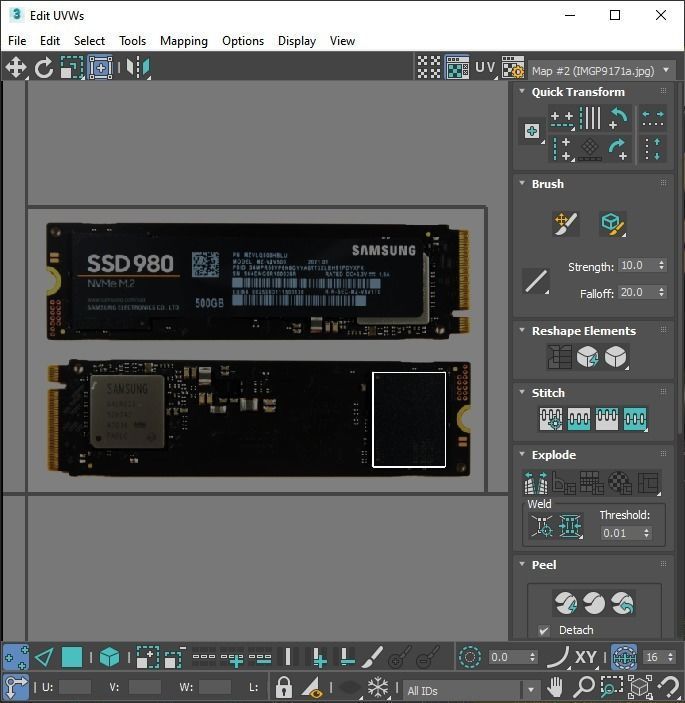Select the Pan hand tool
Viewport: 685px width, 703px height.
[555, 686]
